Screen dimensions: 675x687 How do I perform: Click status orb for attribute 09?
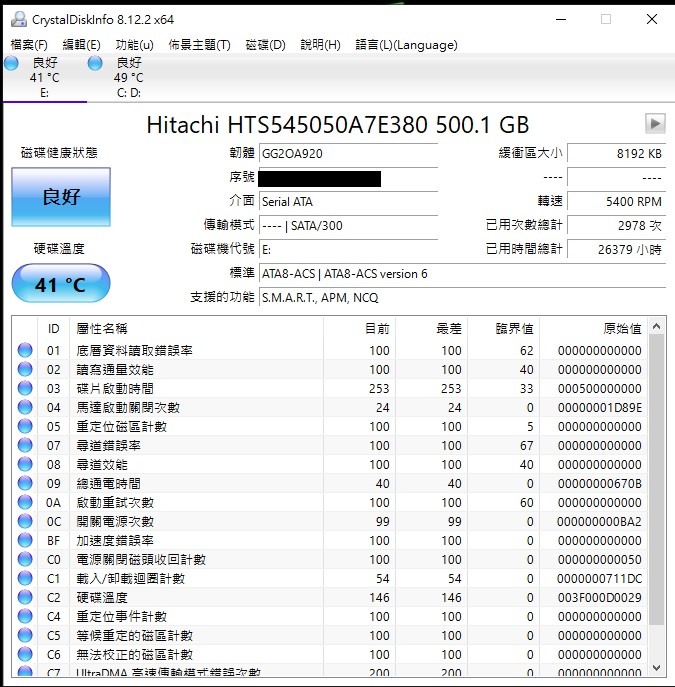pos(25,483)
